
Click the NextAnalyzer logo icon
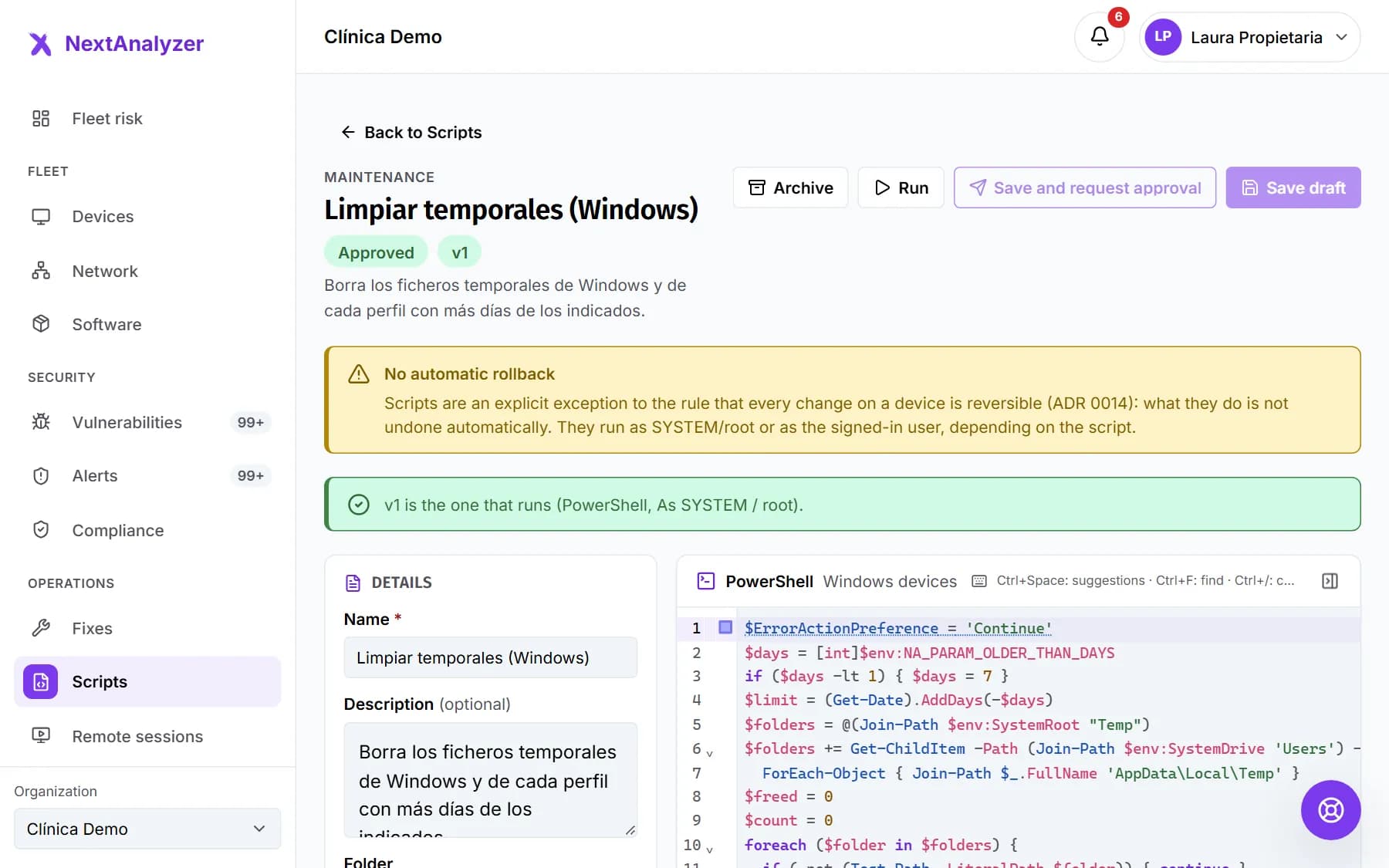(40, 44)
